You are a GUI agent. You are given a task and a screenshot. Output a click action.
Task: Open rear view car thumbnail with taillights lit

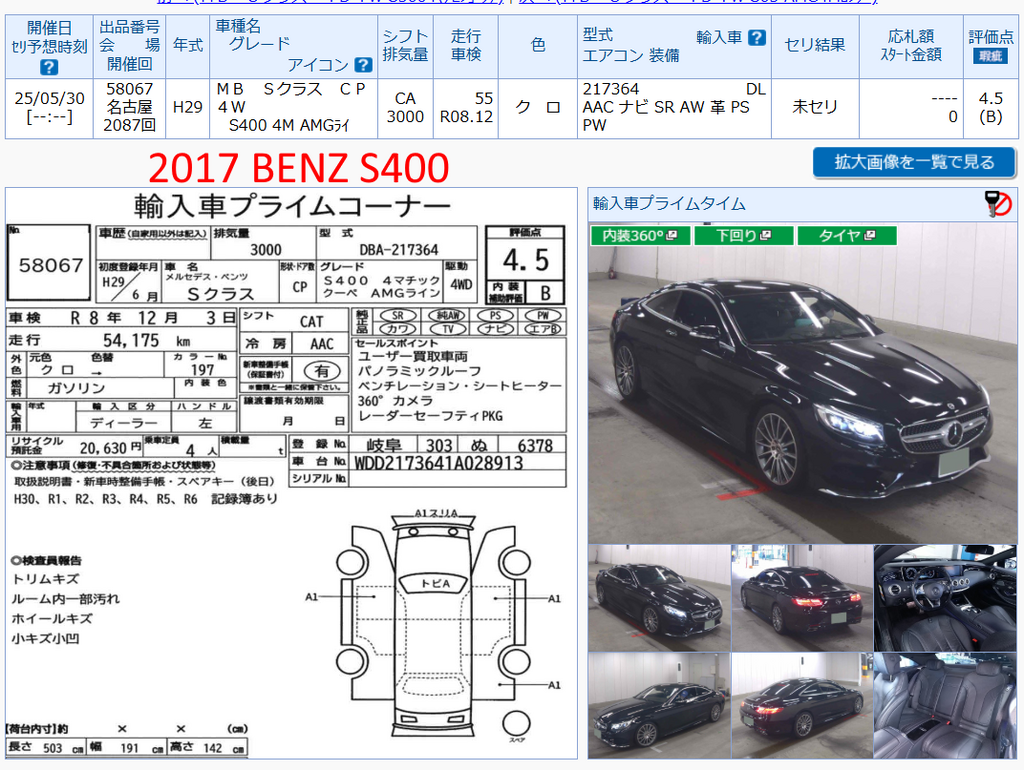pyautogui.click(x=802, y=598)
